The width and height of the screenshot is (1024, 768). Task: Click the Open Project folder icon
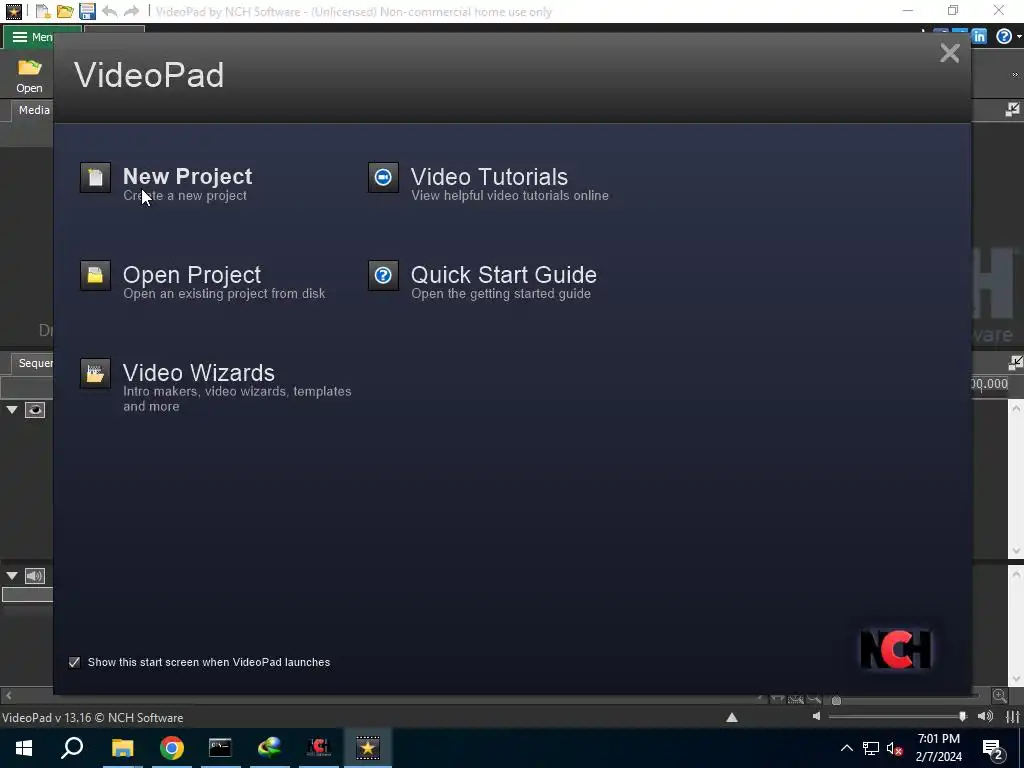pos(95,276)
